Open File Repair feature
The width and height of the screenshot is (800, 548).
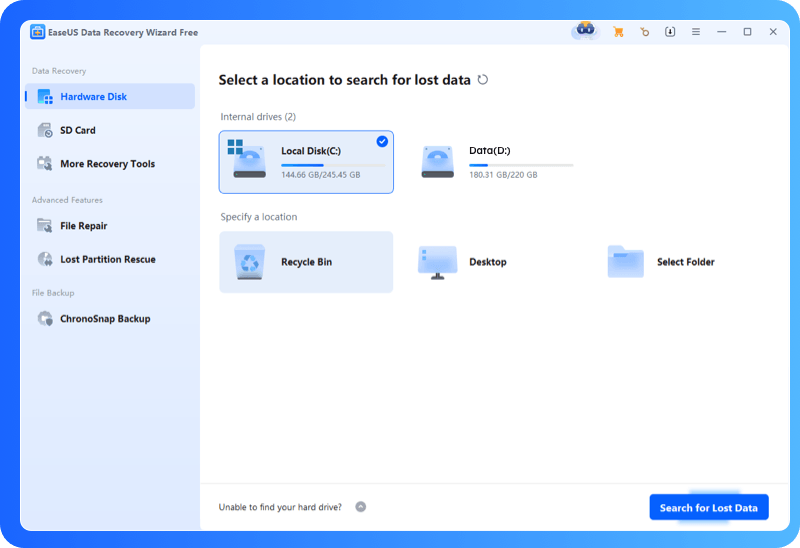[110, 226]
